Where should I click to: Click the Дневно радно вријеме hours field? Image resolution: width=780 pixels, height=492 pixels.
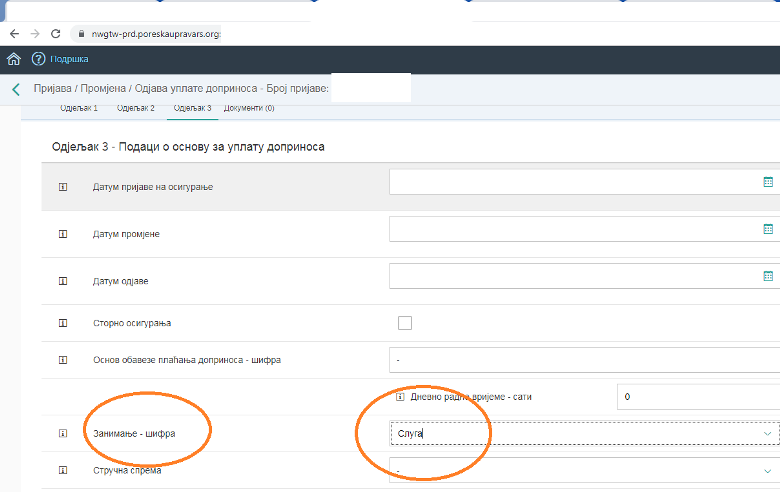697,397
